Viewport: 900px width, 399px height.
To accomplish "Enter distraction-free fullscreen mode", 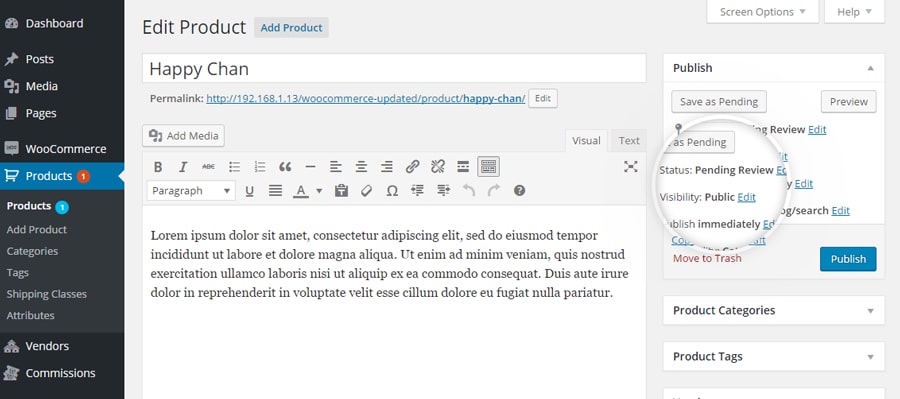I will tap(631, 167).
